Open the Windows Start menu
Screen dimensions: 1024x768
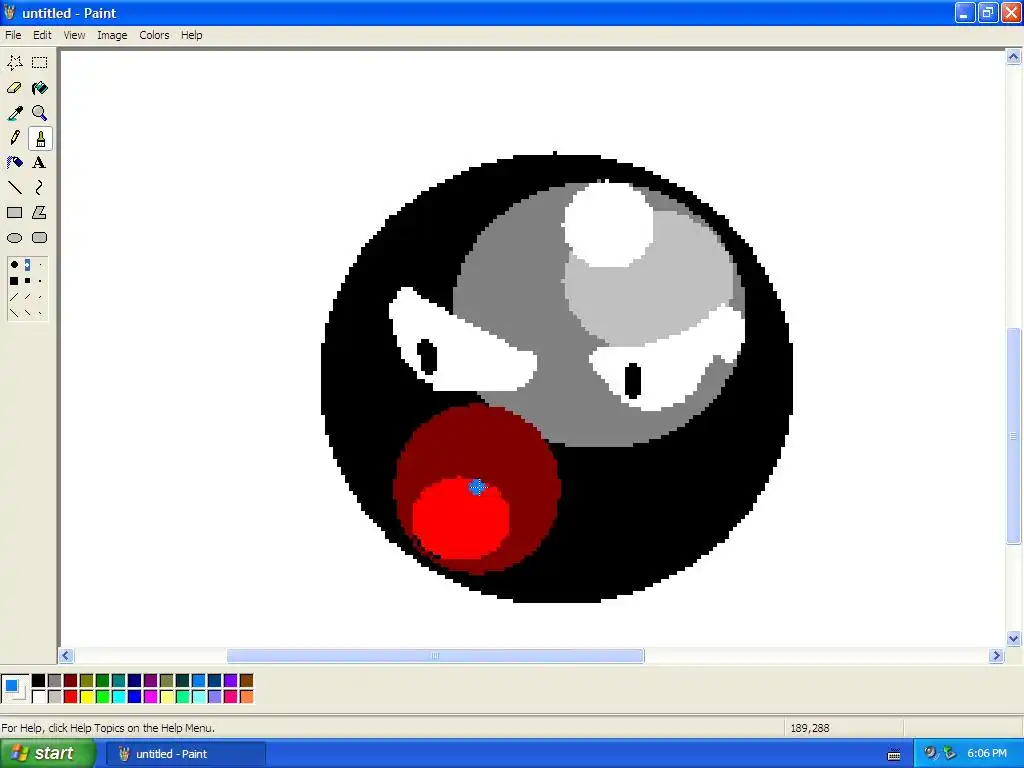point(47,754)
